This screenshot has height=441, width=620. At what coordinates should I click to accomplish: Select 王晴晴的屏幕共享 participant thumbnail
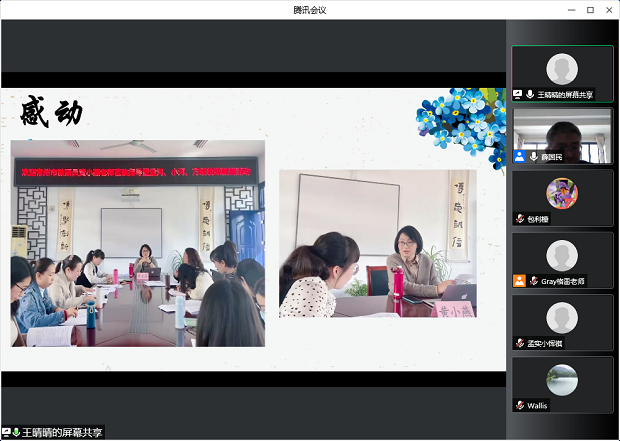[x=562, y=70]
